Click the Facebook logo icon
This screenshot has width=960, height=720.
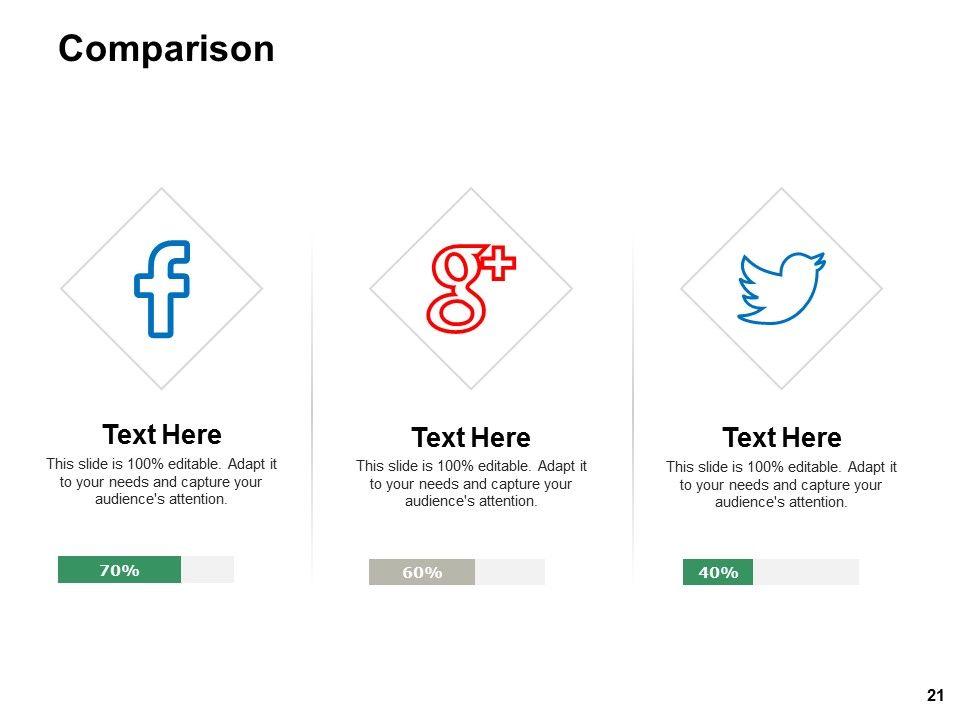pos(162,288)
